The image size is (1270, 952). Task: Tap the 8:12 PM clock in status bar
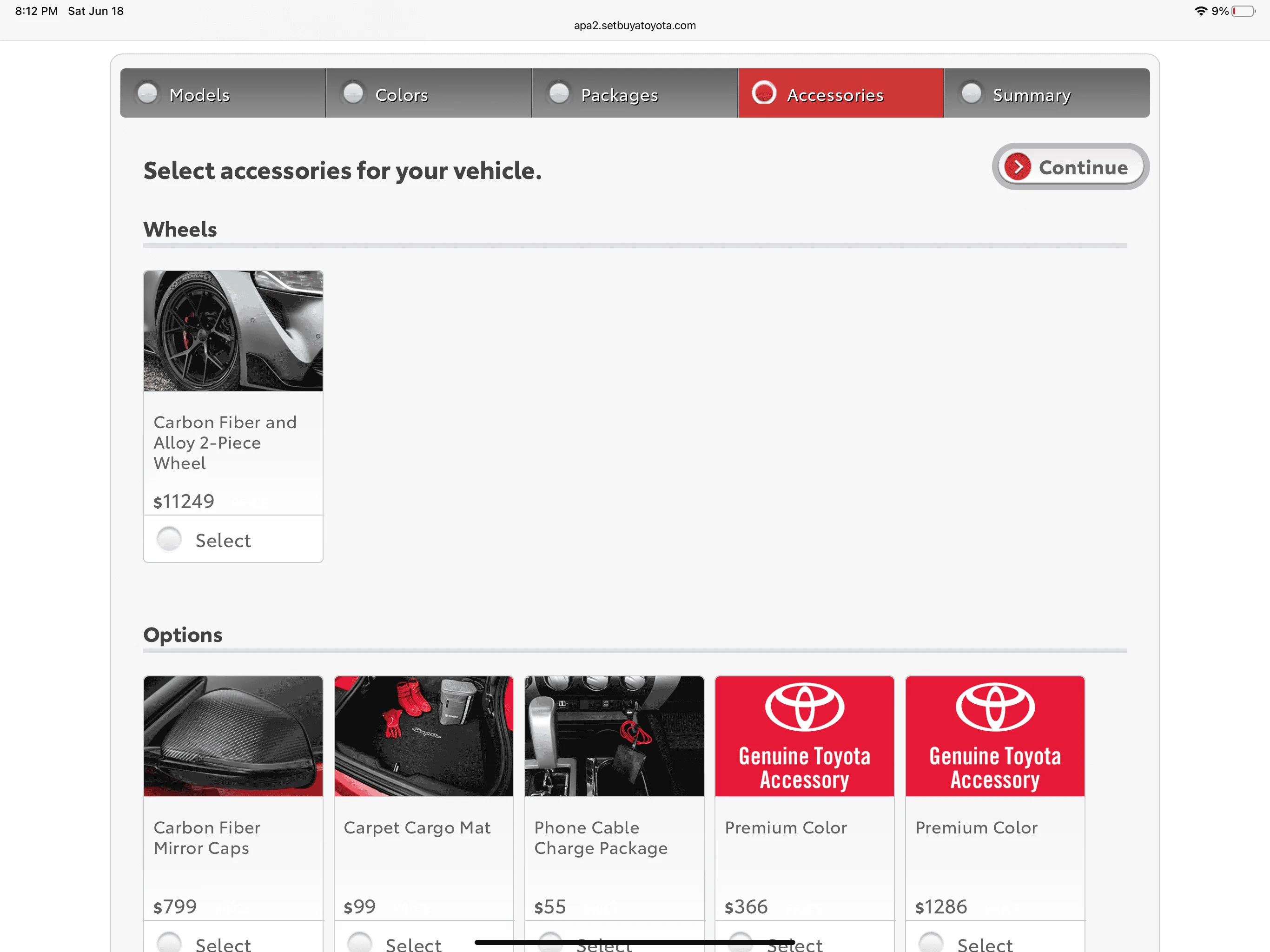[x=36, y=11]
